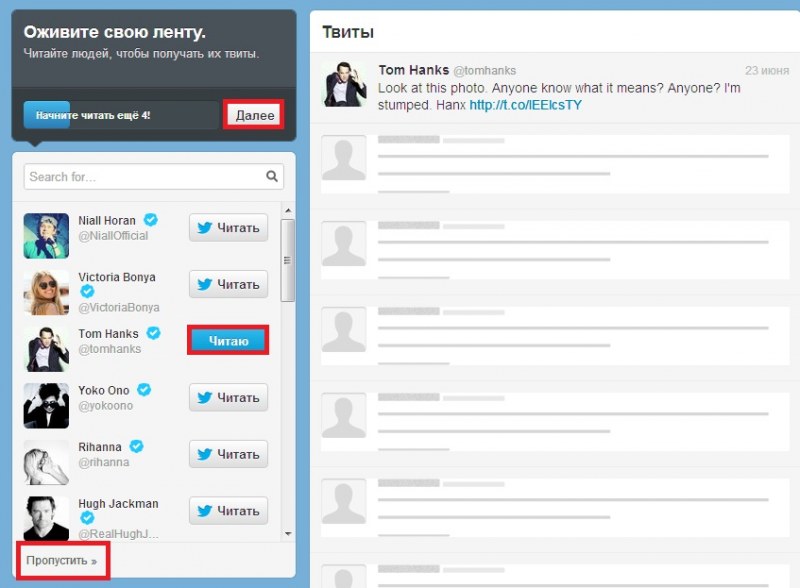The height and width of the screenshot is (588, 800).
Task: Open Victoria Bonya name in list
Action: (x=117, y=277)
